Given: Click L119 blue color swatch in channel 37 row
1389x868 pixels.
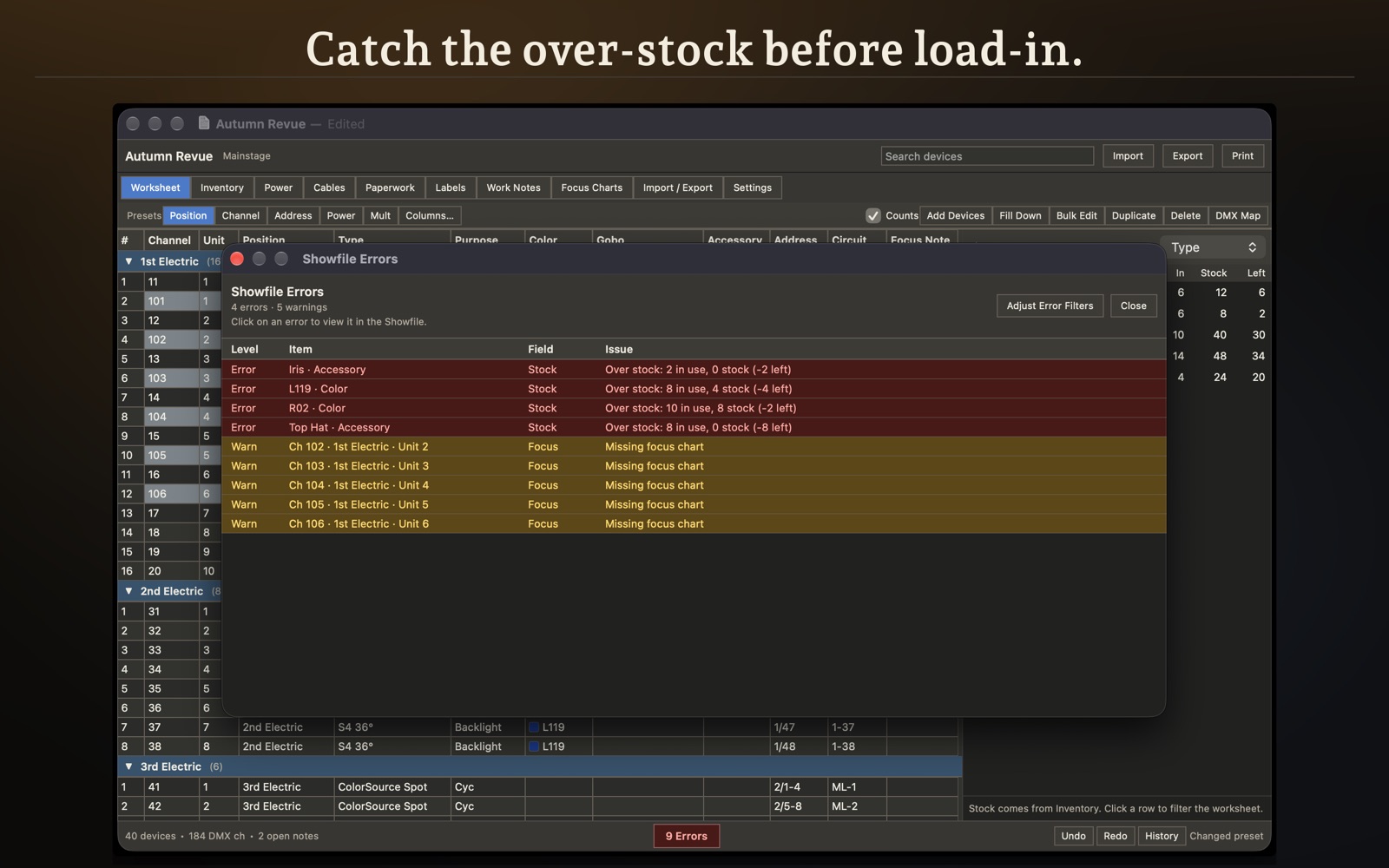Looking at the screenshot, I should (x=535, y=727).
